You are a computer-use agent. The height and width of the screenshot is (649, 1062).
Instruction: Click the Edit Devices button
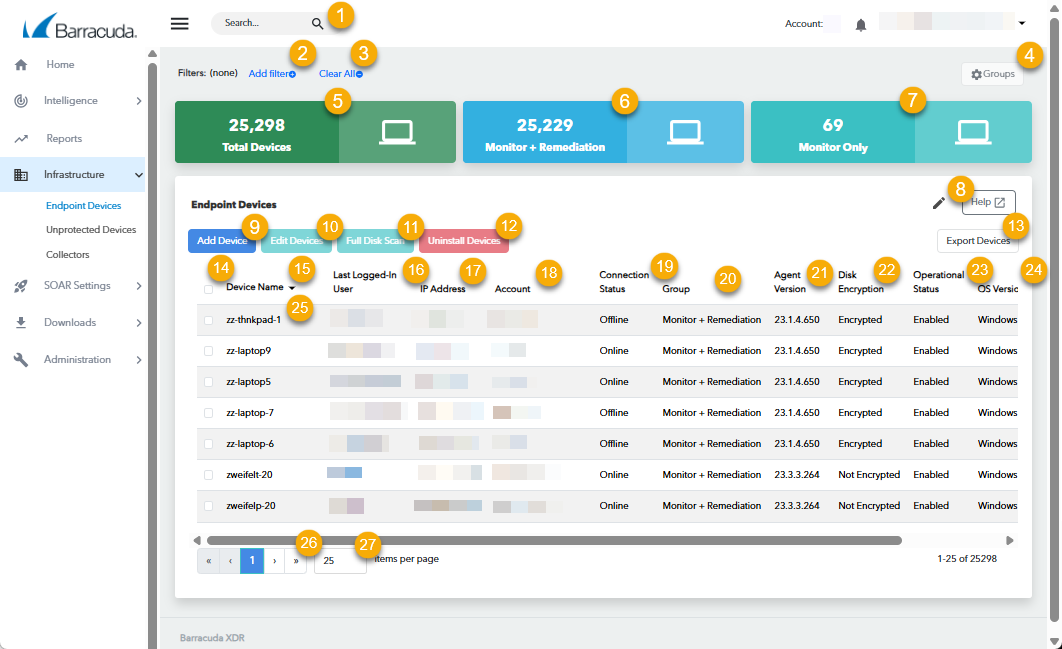pos(297,240)
